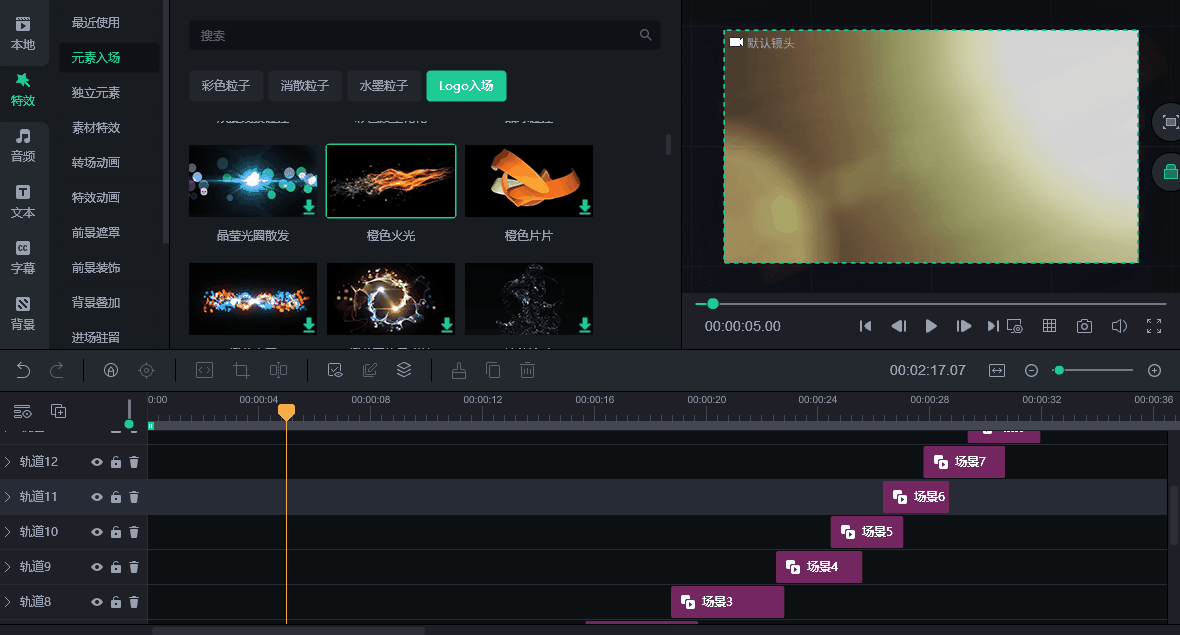This screenshot has width=1180, height=635.
Task: Filter by 彩色粒子 tag
Action: 226,86
